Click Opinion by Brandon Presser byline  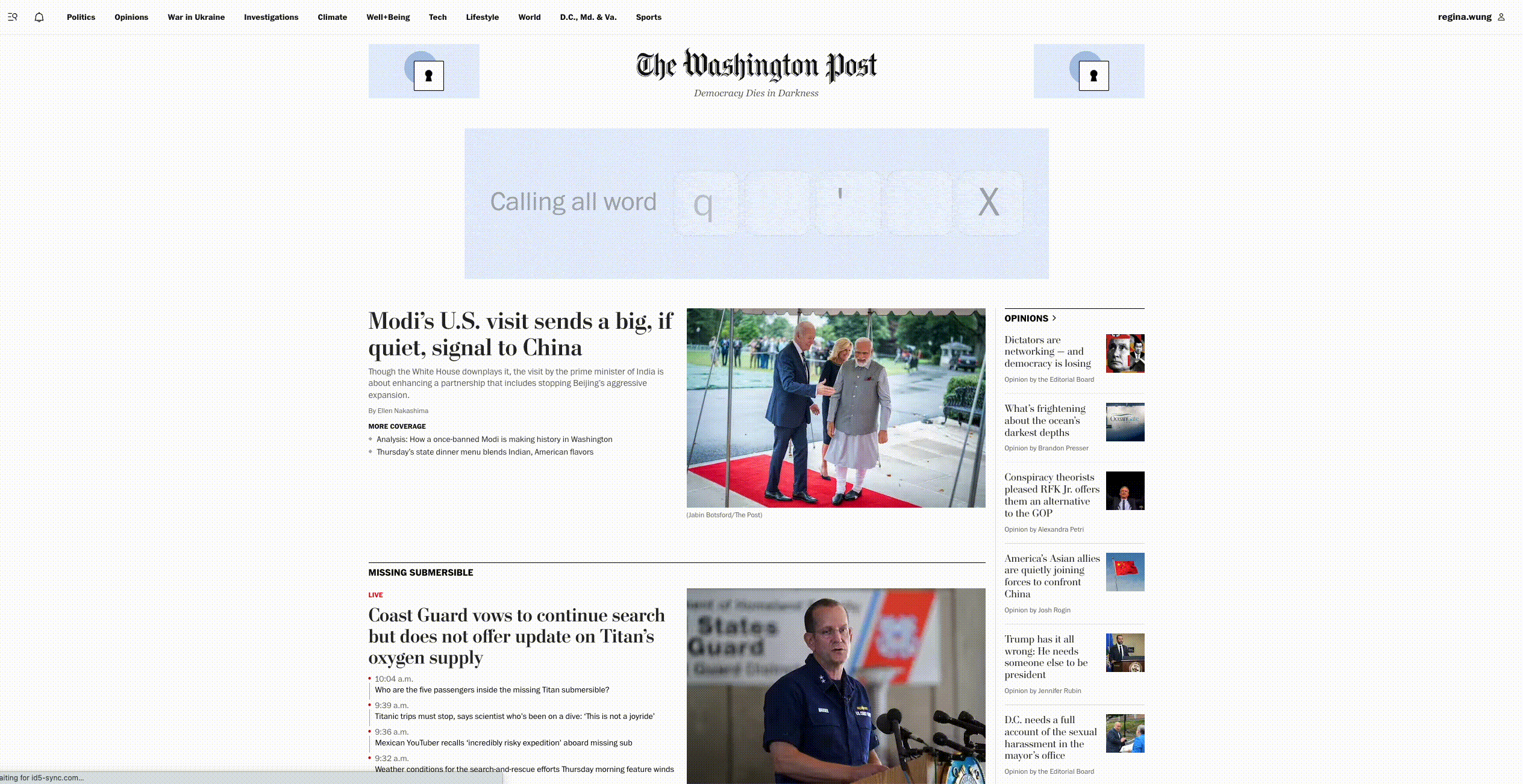(1046, 448)
